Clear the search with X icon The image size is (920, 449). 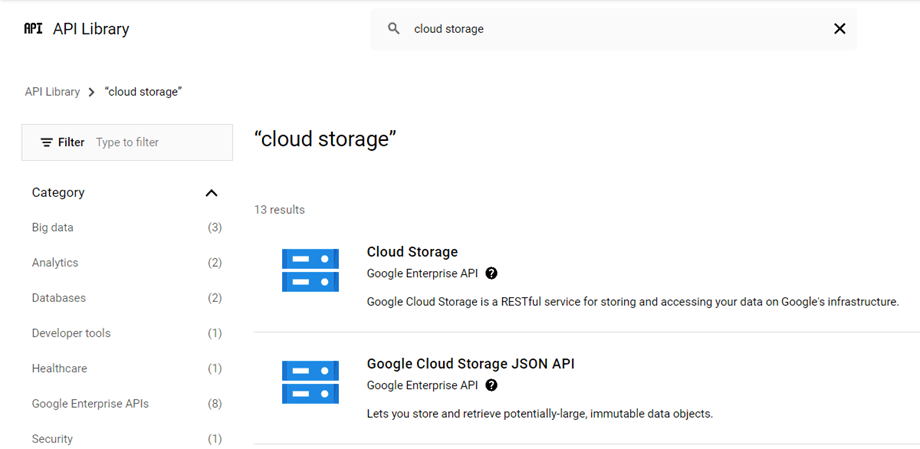coord(839,29)
